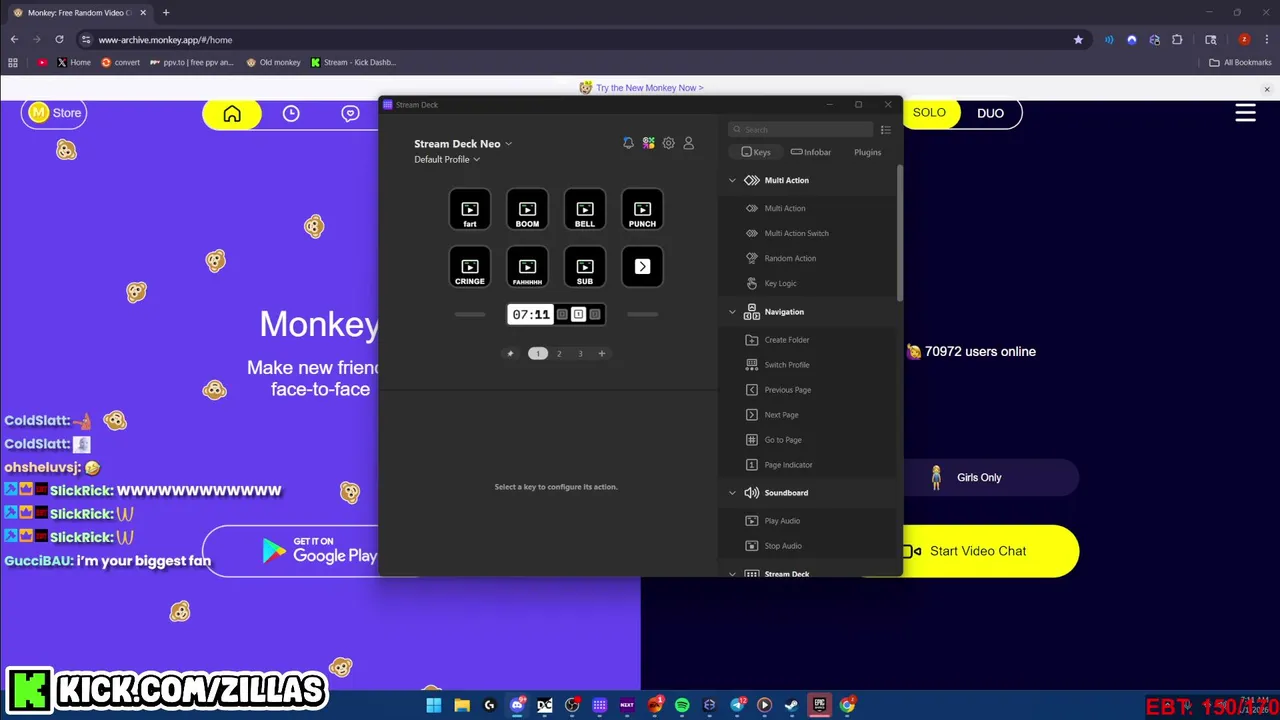The width and height of the screenshot is (1280, 720).
Task: Open Stream Deck preferences gear
Action: coord(669,144)
